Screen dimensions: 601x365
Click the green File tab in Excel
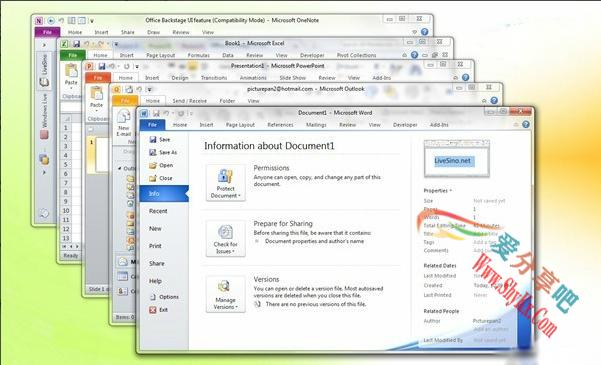click(73, 55)
